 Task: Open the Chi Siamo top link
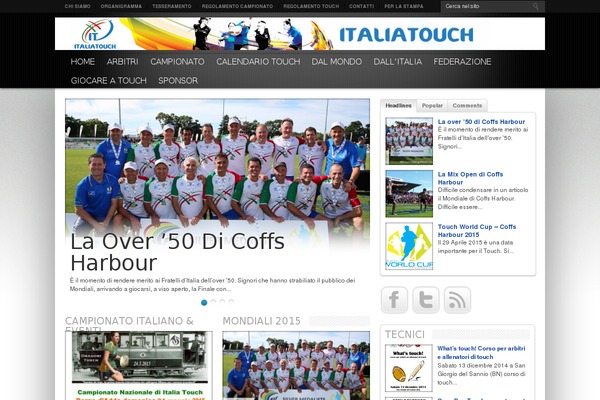click(77, 6)
